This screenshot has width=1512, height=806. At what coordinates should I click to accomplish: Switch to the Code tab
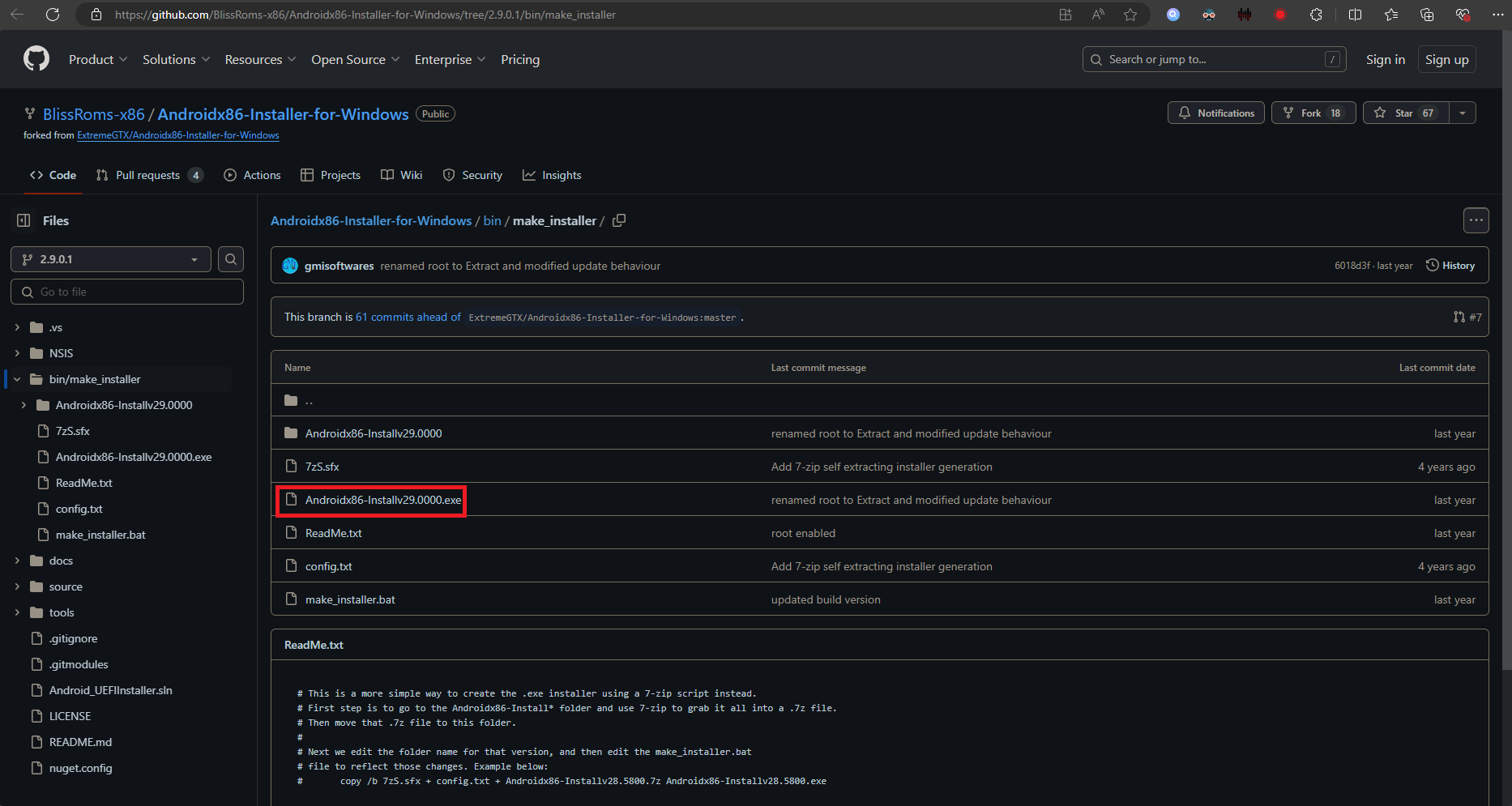pyautogui.click(x=53, y=175)
